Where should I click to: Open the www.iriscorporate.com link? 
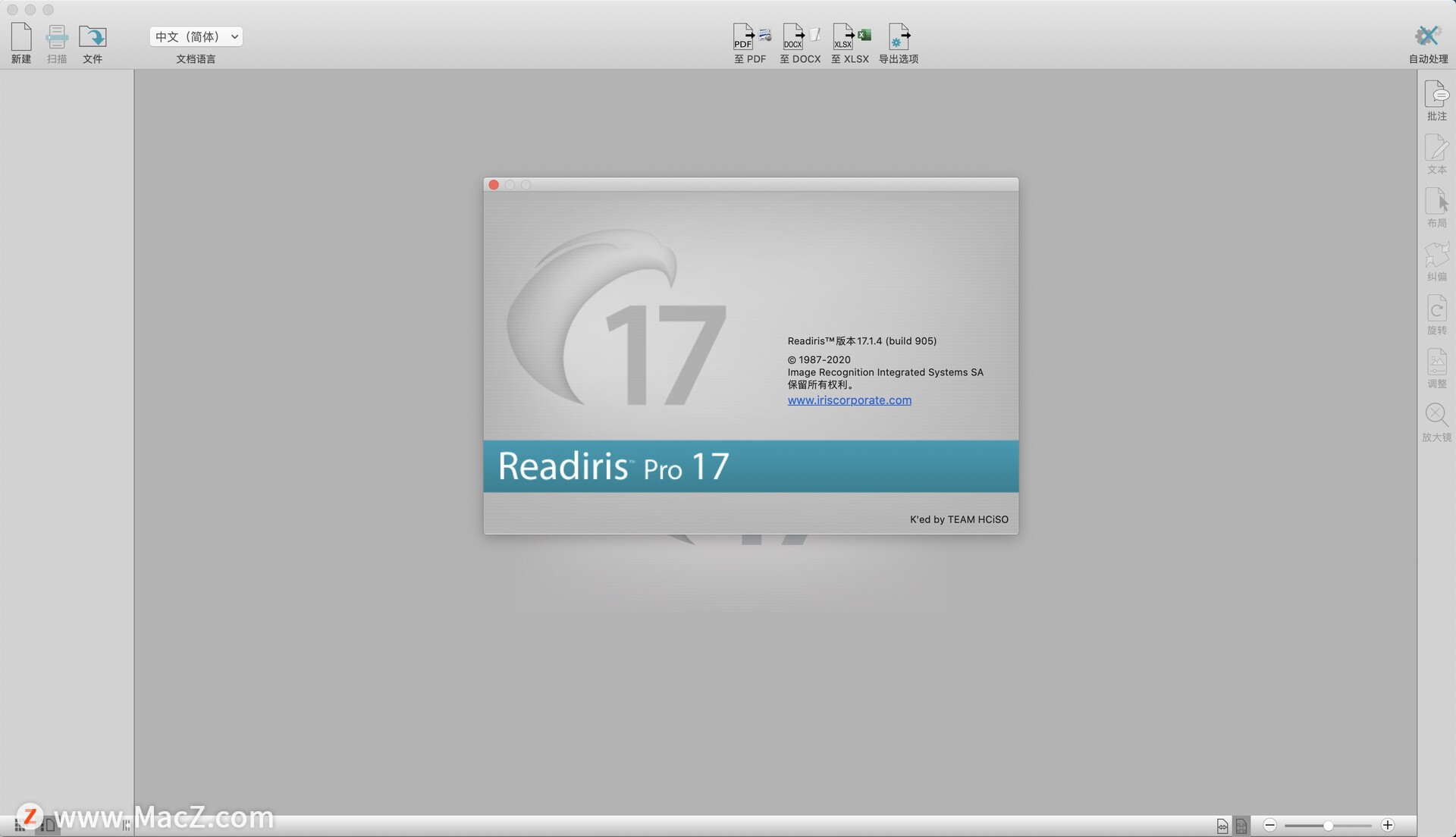[849, 400]
